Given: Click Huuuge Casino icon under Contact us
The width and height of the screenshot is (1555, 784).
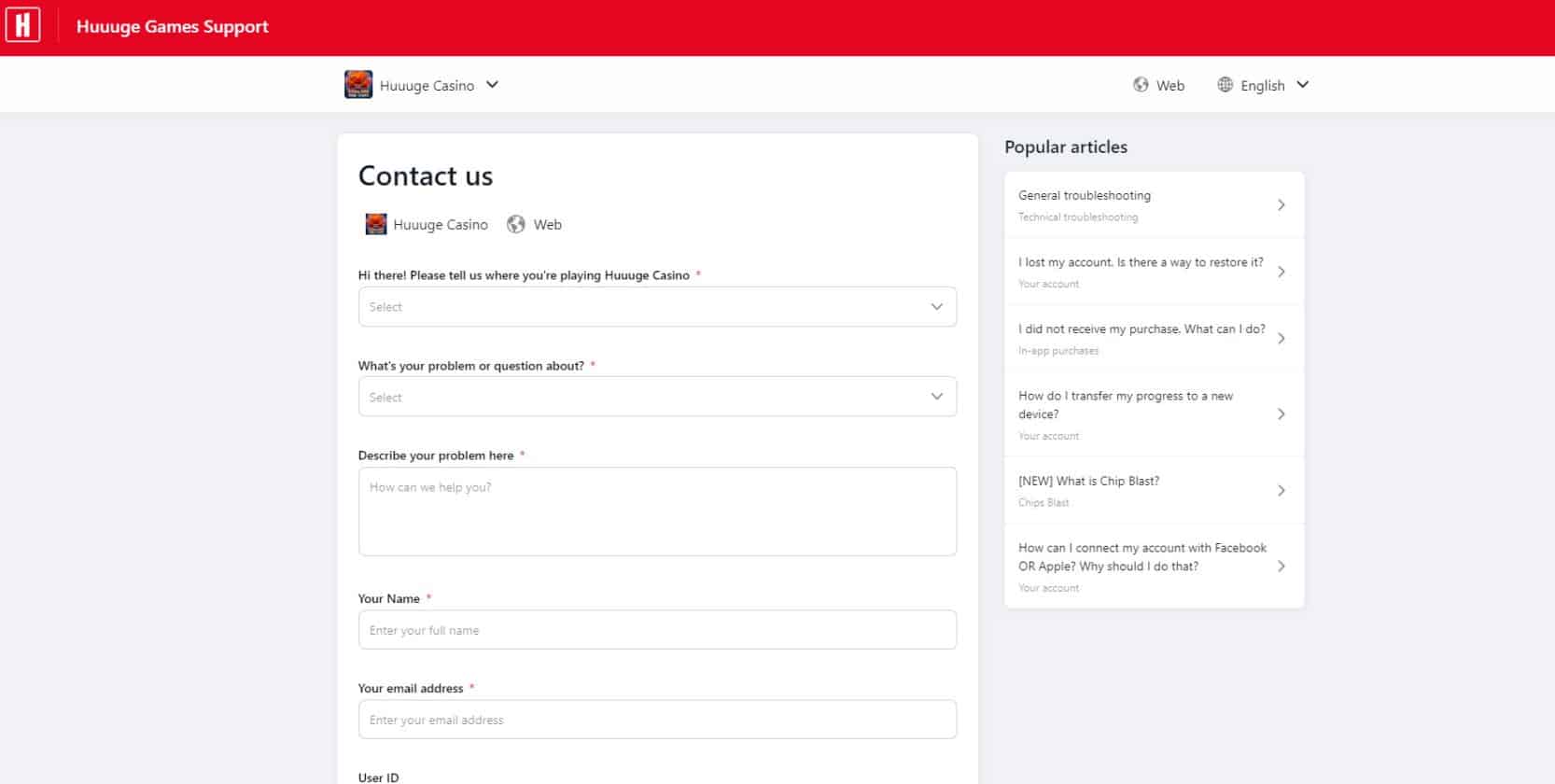Looking at the screenshot, I should (376, 224).
